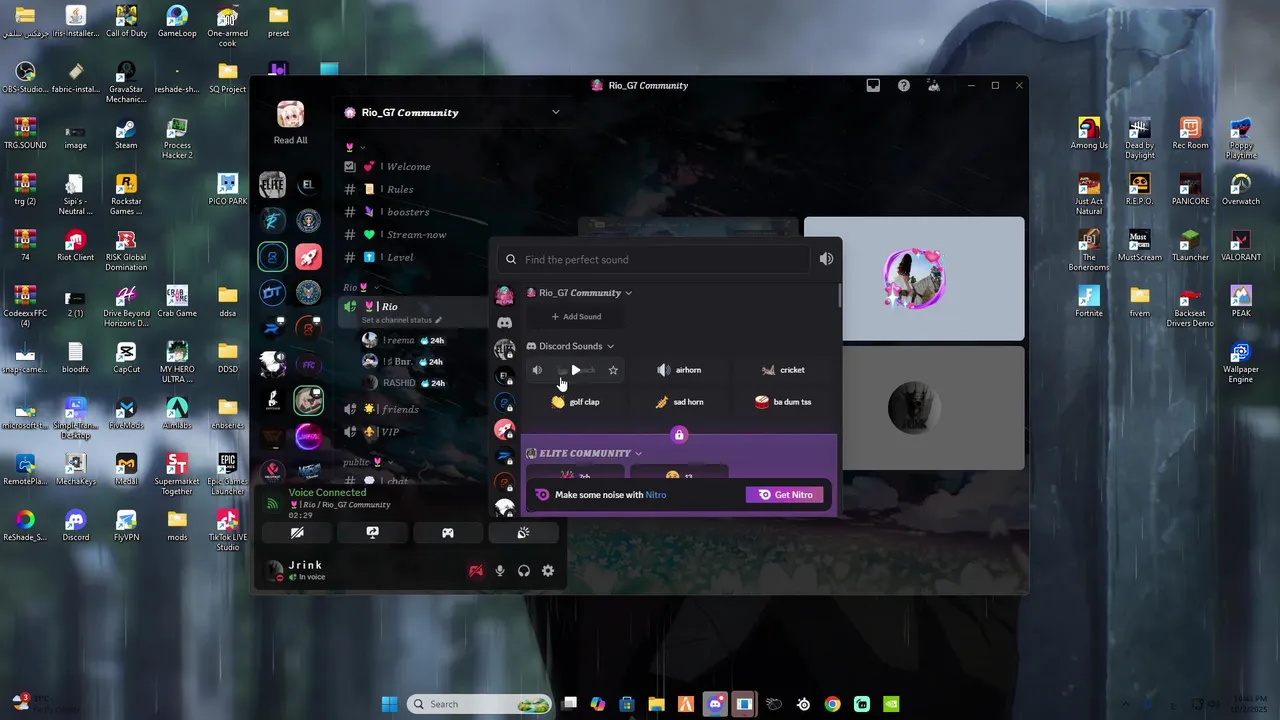Play the cricket sound
Screen dimensions: 1280x720
click(783, 370)
